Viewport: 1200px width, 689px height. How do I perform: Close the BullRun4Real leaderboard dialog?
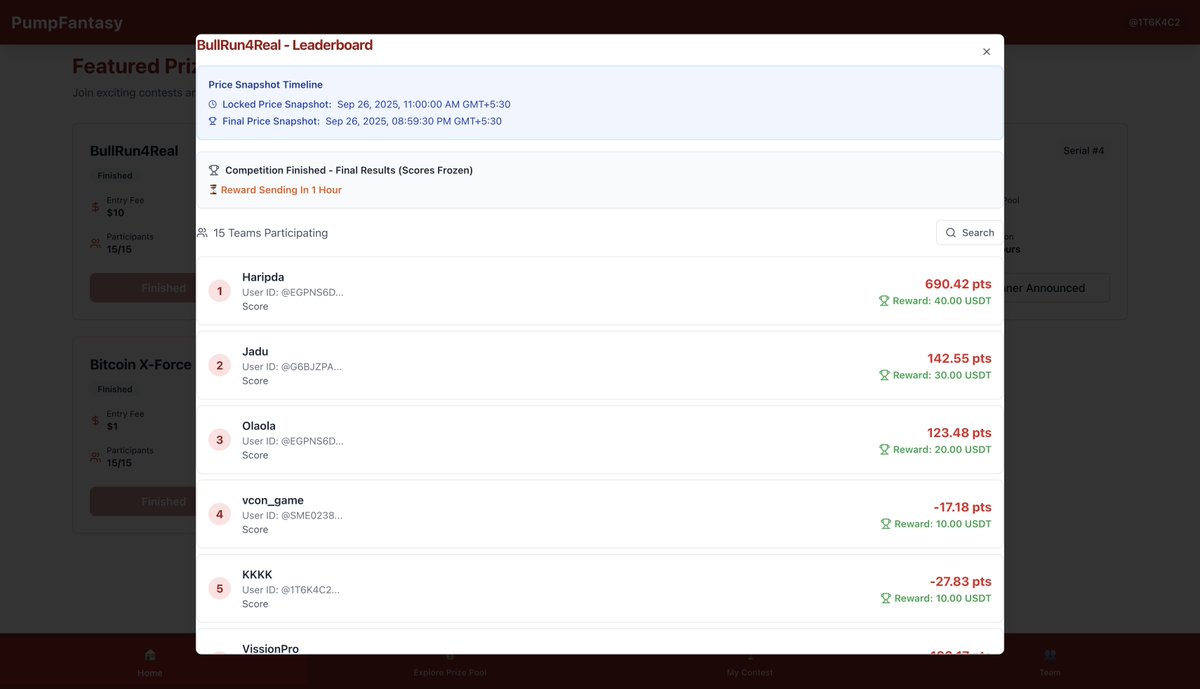pyautogui.click(x=986, y=51)
